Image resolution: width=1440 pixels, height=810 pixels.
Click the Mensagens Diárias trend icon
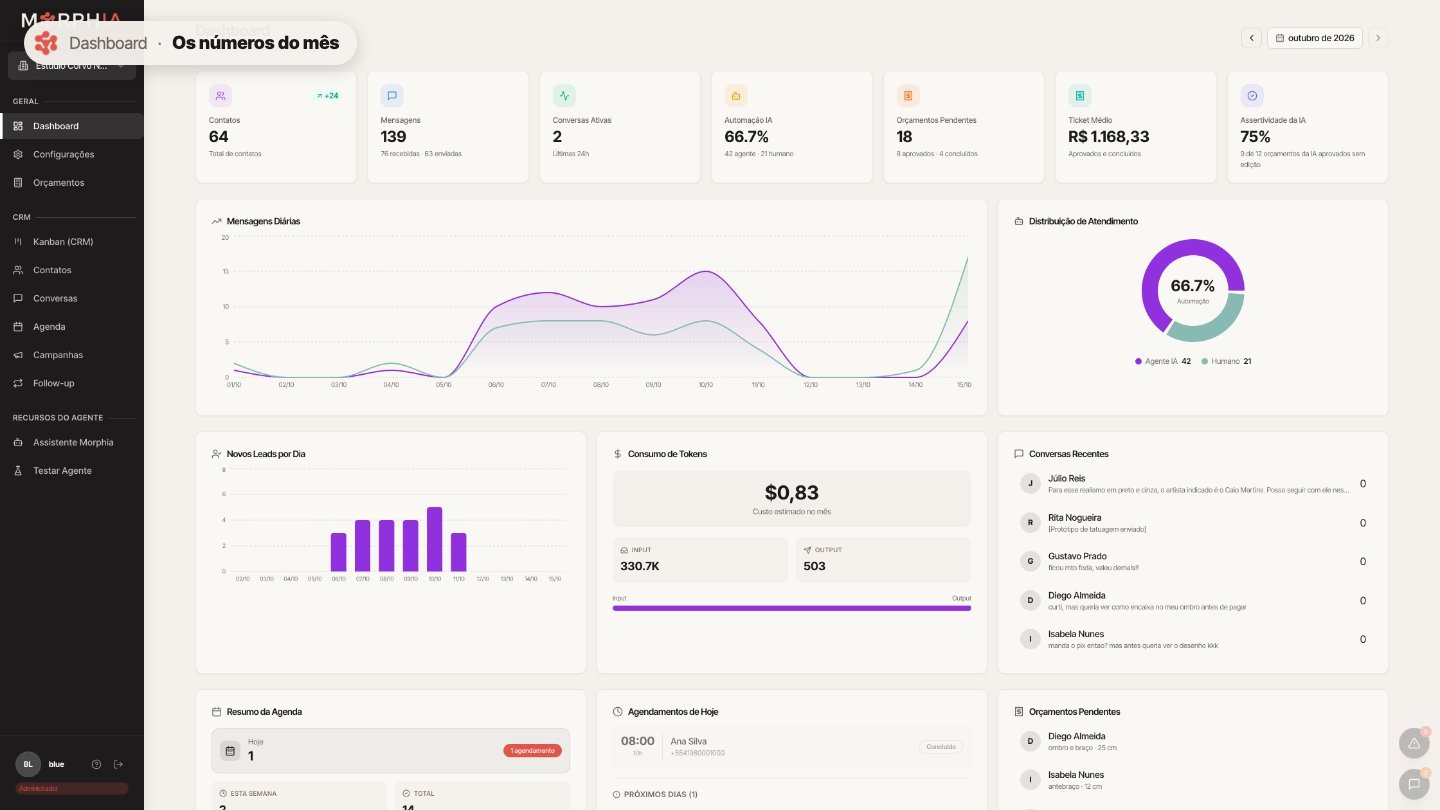click(x=217, y=221)
